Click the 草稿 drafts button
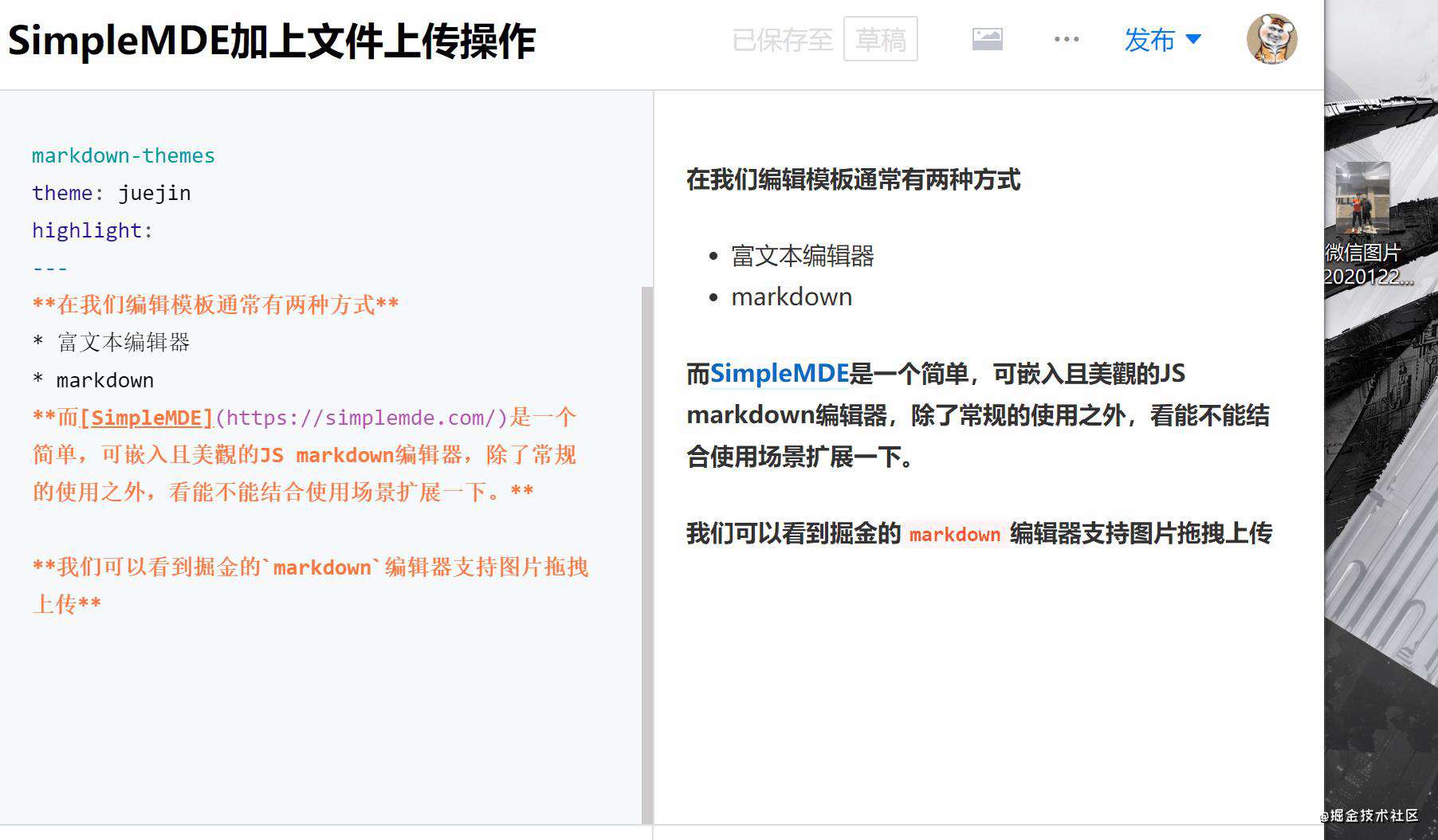Image resolution: width=1438 pixels, height=840 pixels. [880, 39]
